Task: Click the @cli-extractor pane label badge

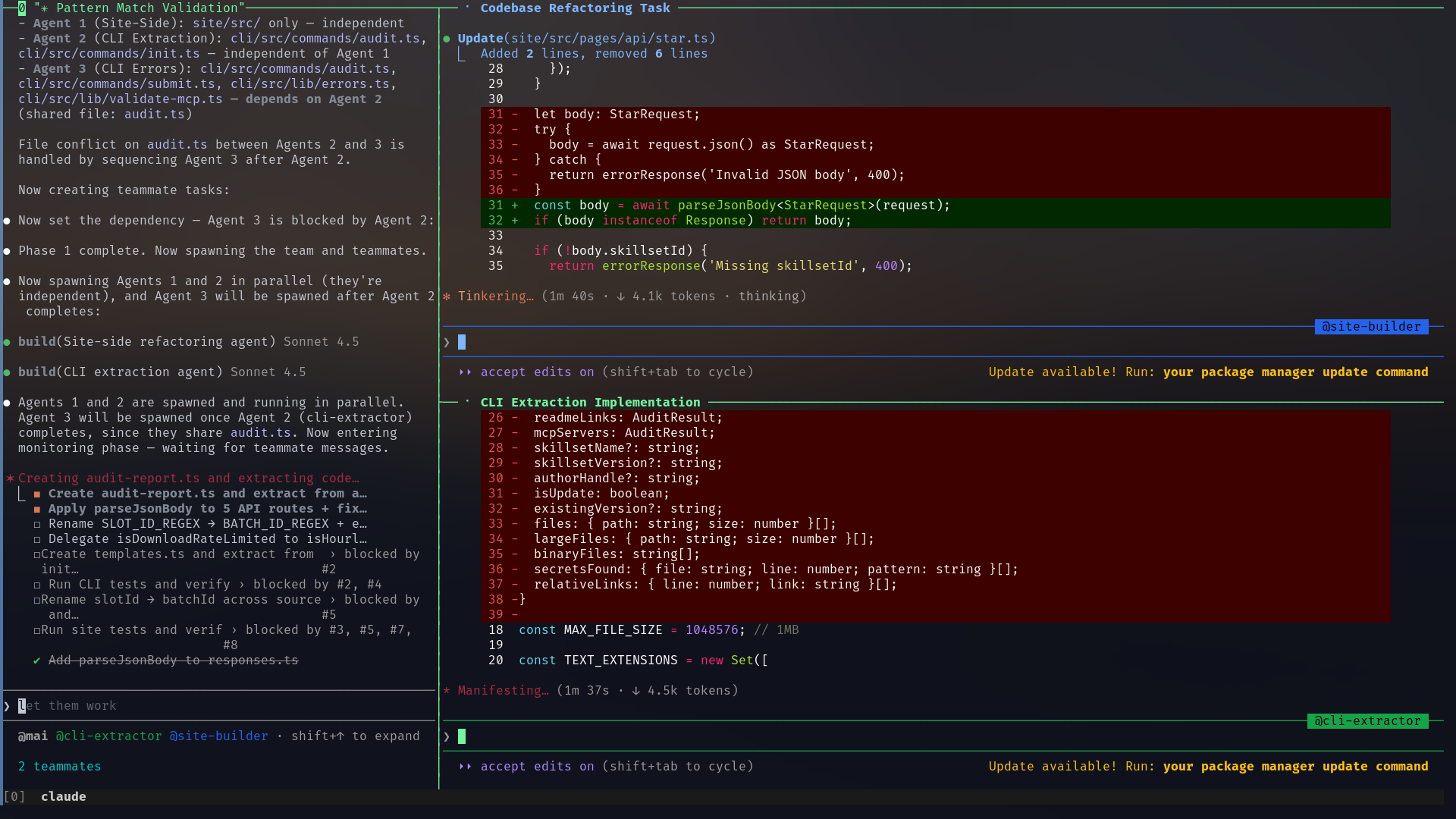Action: pyautogui.click(x=1367, y=721)
